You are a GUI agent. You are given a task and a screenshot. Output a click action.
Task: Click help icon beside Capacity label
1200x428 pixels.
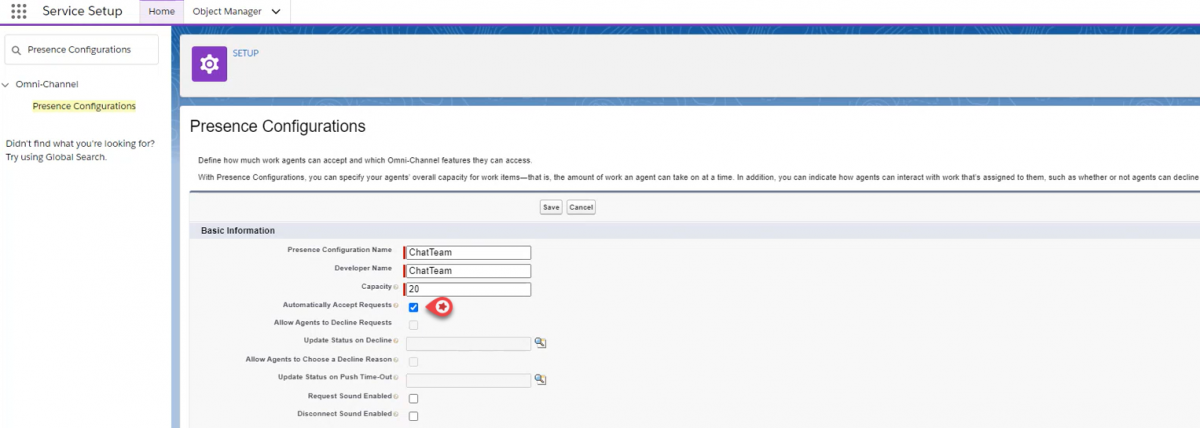click(396, 288)
